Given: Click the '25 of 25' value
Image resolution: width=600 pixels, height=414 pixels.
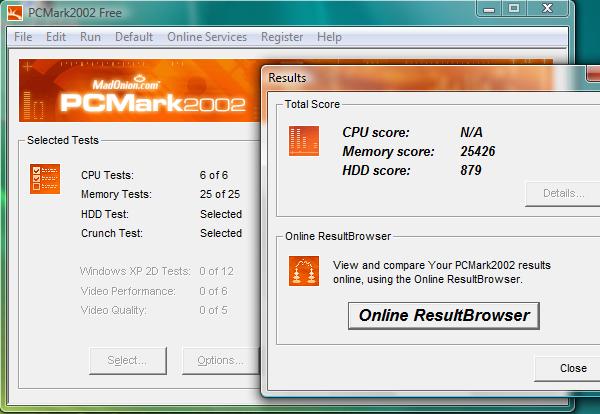Looking at the screenshot, I should pyautogui.click(x=220, y=194).
